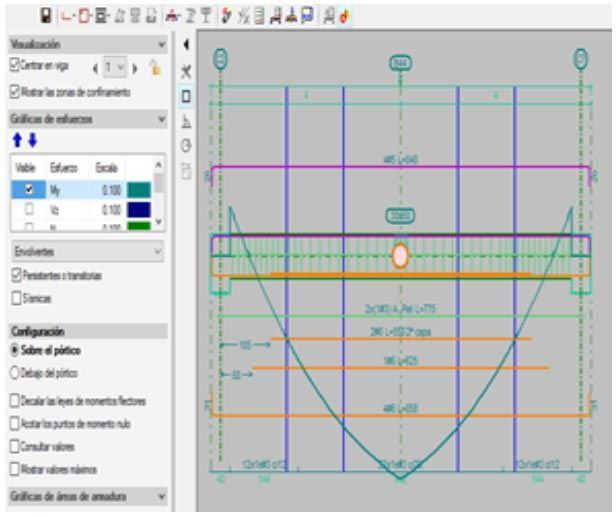The width and height of the screenshot is (616, 517).
Task: Click the teal color swatch for My
Action: [x=137, y=187]
